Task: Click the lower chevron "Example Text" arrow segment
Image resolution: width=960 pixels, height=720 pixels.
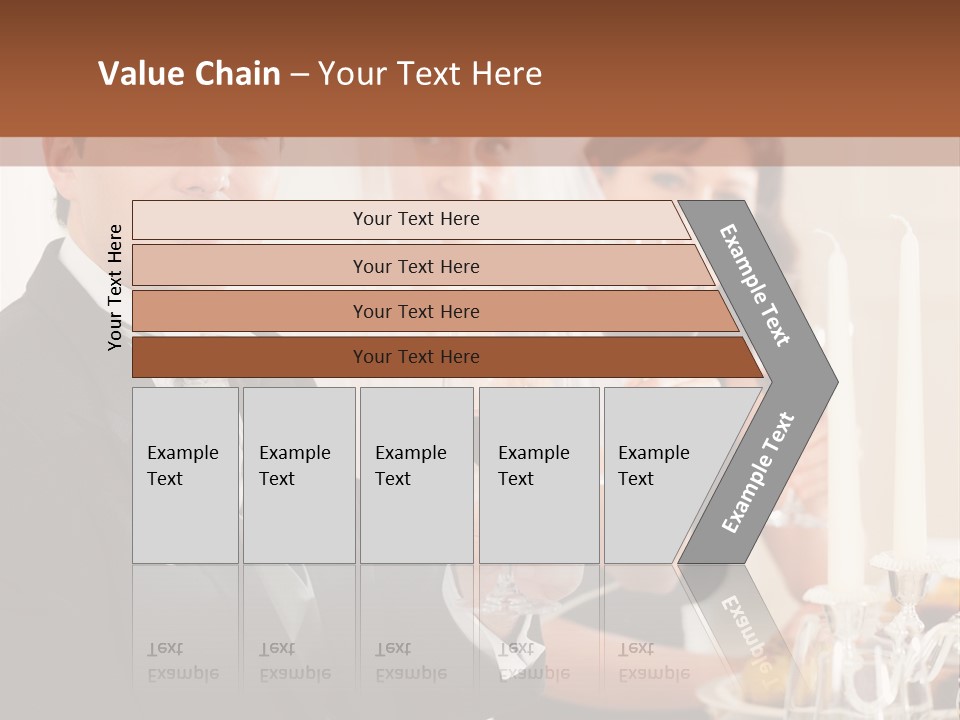Action: tap(758, 473)
